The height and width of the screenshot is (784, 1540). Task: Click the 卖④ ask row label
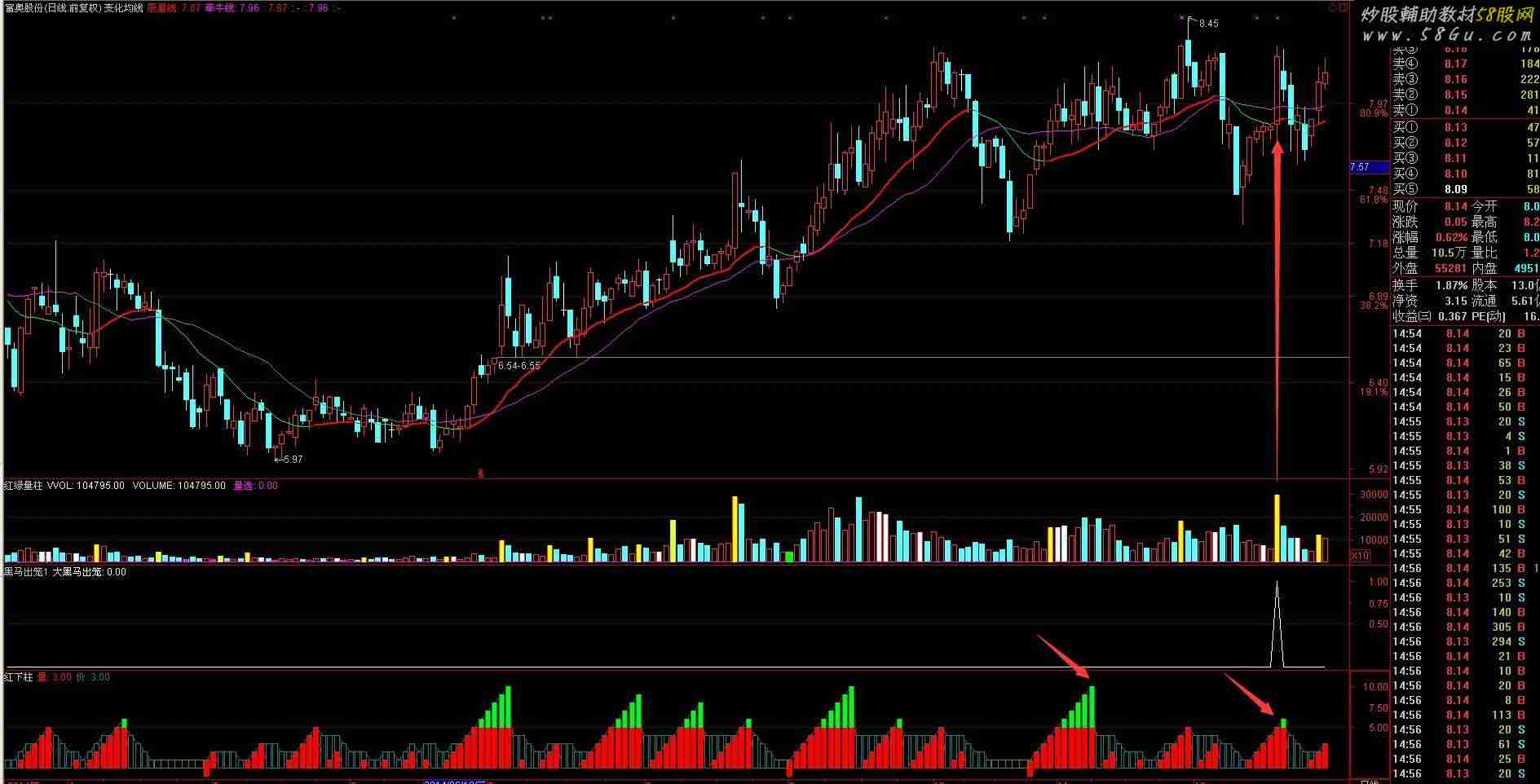(1405, 64)
